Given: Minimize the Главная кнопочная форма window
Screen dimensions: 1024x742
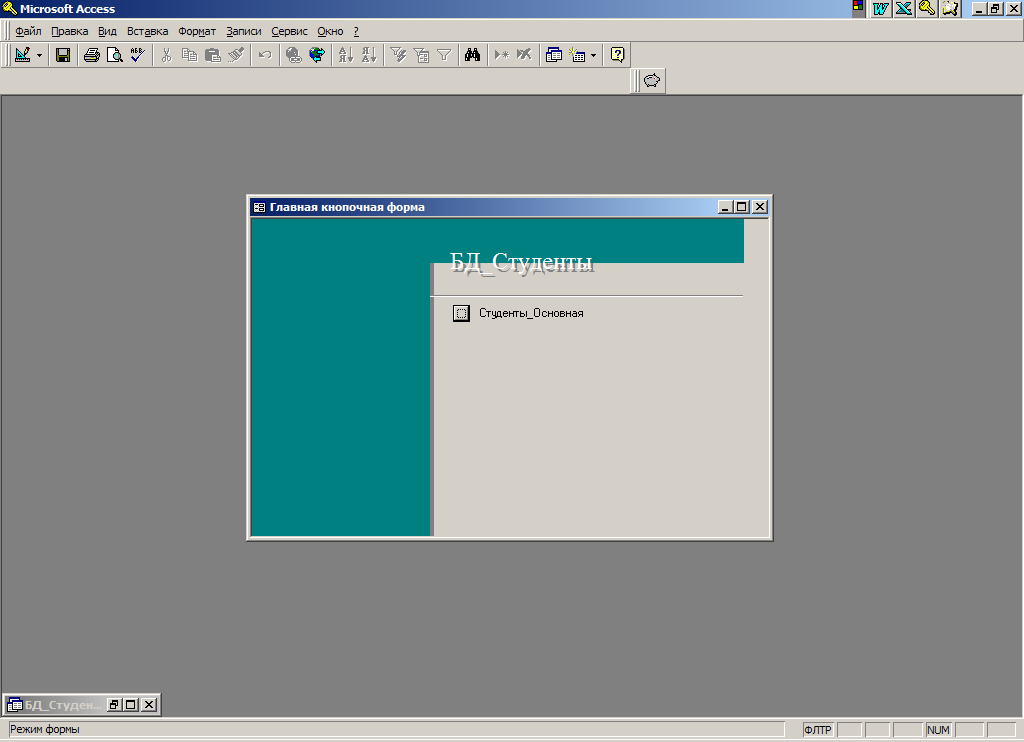Looking at the screenshot, I should (725, 207).
